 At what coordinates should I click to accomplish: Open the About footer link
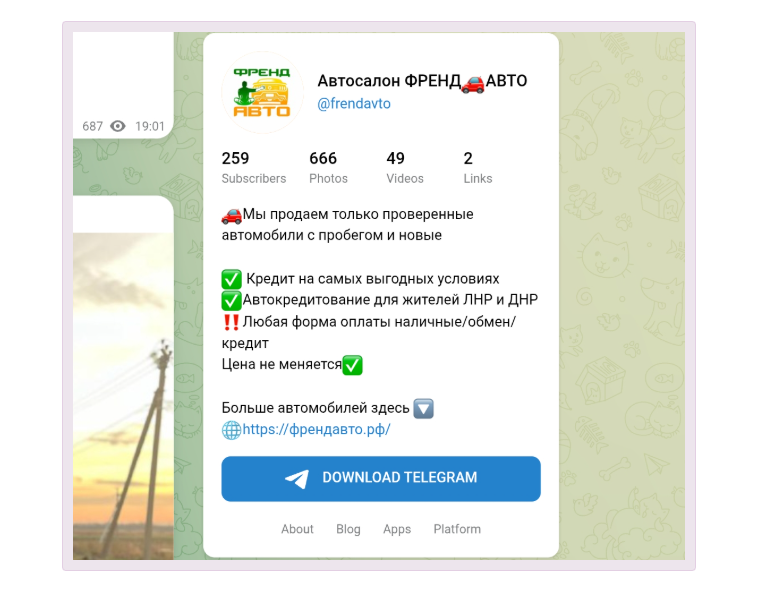tap(297, 529)
